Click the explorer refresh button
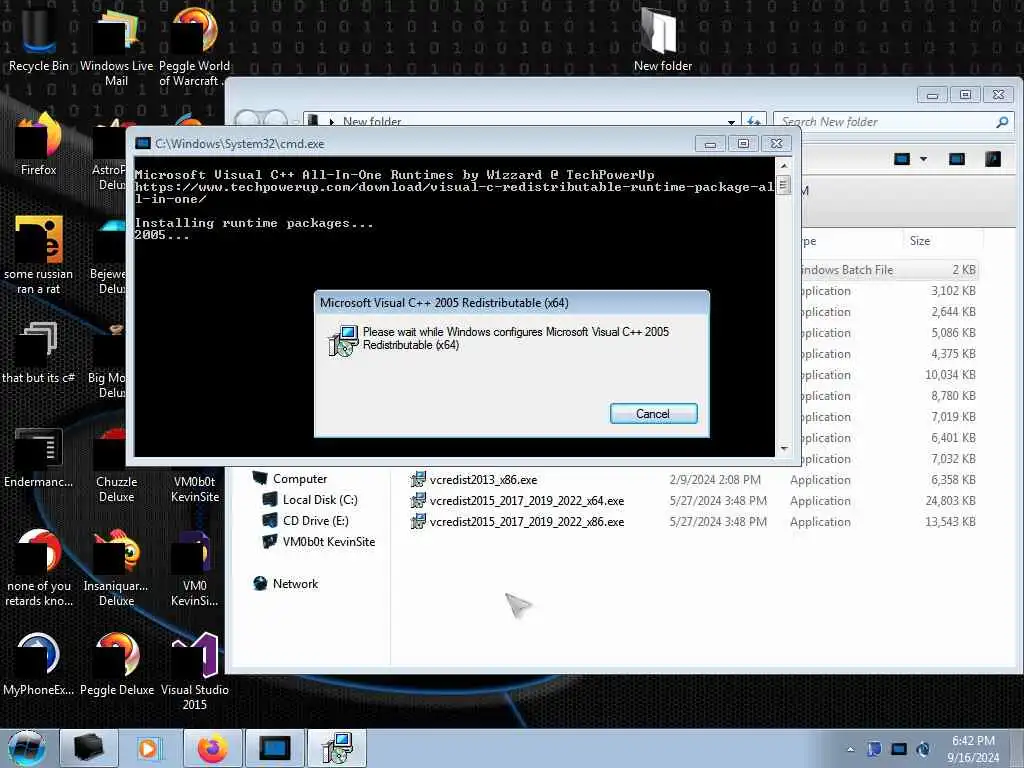Viewport: 1024px width, 768px height. tap(754, 122)
